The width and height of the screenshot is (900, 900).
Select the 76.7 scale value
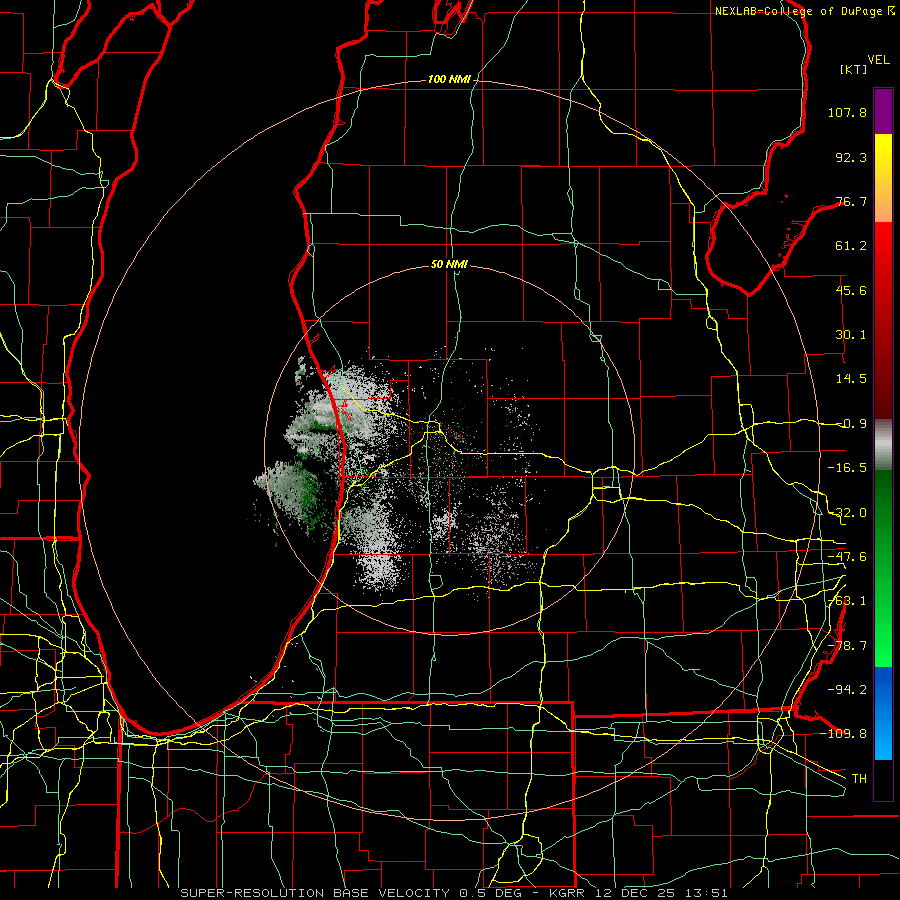[x=851, y=201]
